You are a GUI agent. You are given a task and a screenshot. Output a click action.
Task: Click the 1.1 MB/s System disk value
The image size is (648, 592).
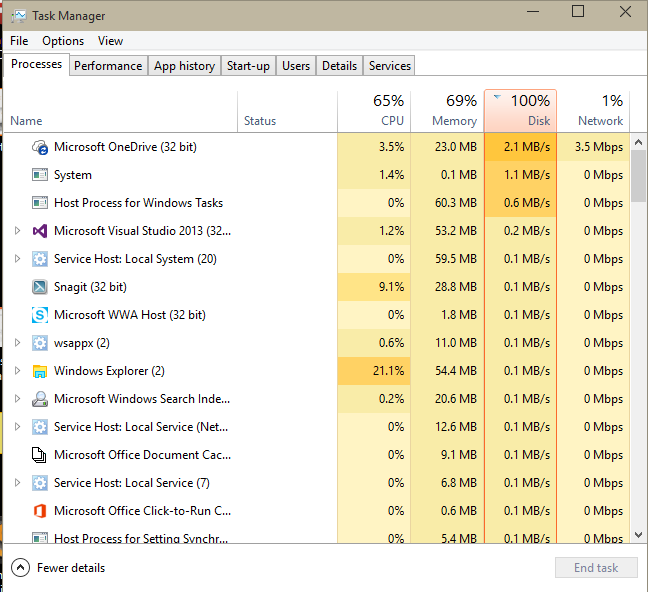click(x=527, y=175)
